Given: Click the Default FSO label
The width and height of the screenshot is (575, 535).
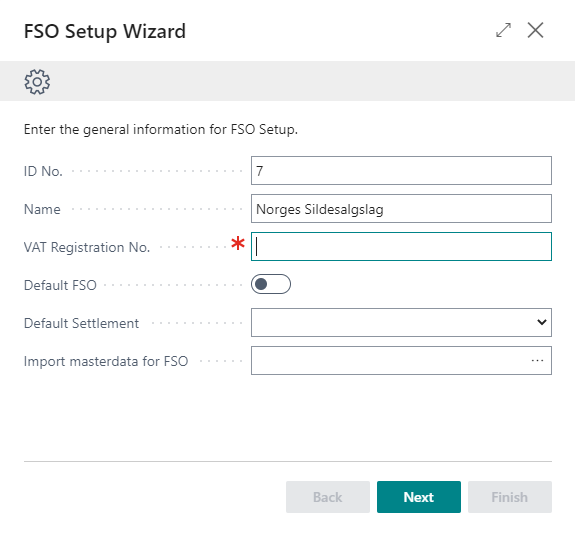Looking at the screenshot, I should (60, 285).
